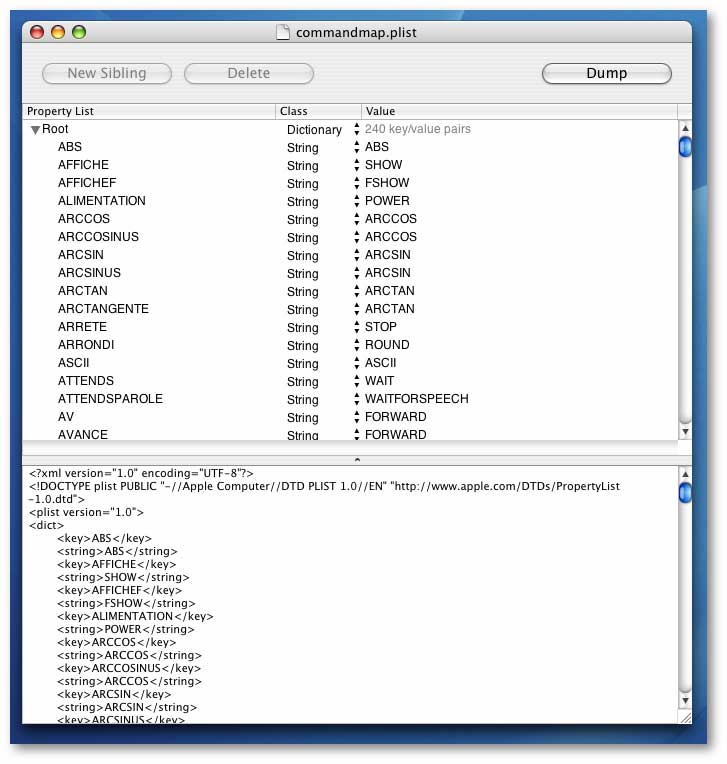The width and height of the screenshot is (727, 764).
Task: Select the ALIMENTATION key row
Action: [102, 201]
